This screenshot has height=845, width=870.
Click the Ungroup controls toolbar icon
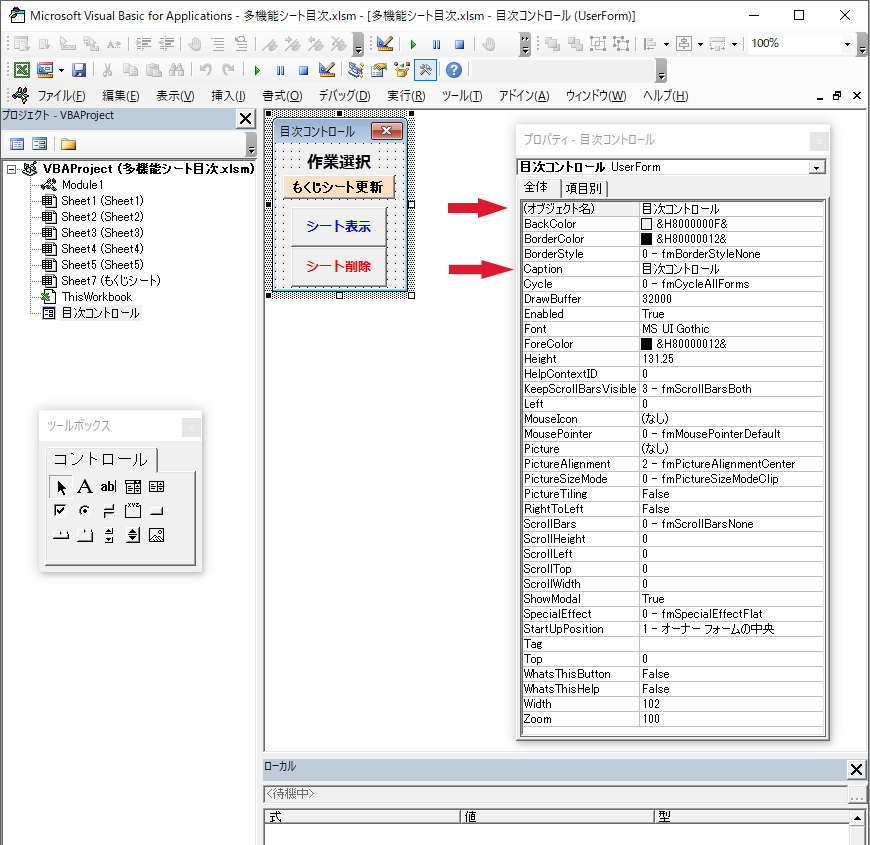[621, 44]
